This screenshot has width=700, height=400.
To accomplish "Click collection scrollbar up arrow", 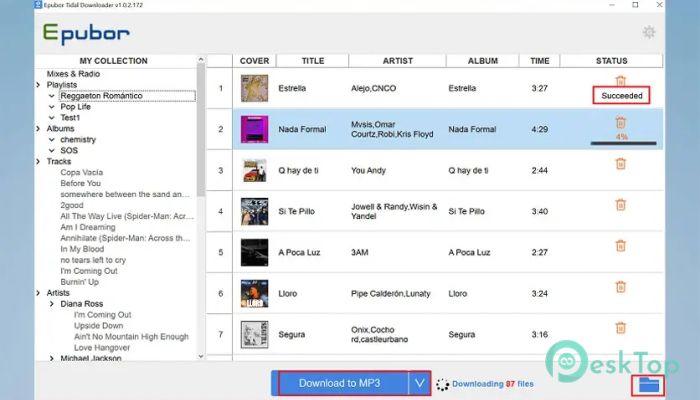I will click(x=200, y=59).
